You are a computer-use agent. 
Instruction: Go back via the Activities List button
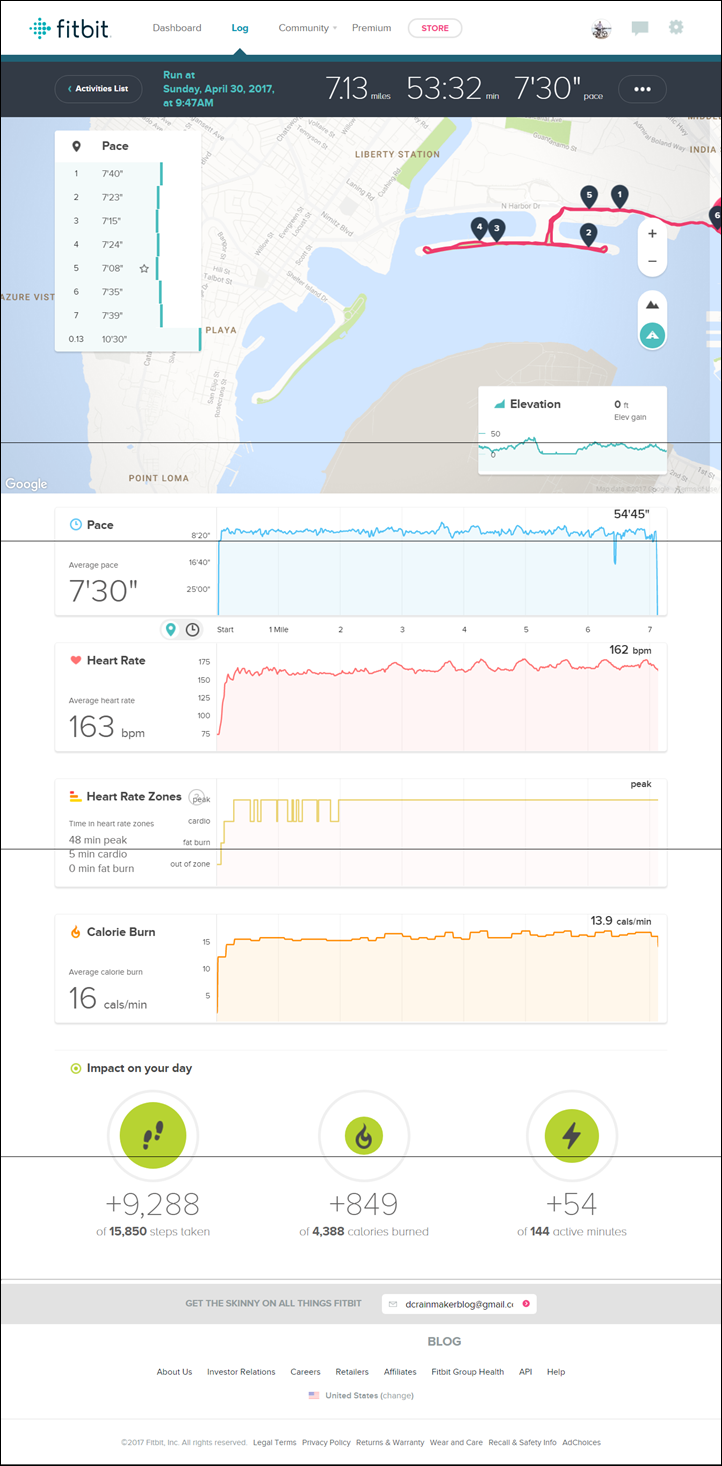point(98,89)
